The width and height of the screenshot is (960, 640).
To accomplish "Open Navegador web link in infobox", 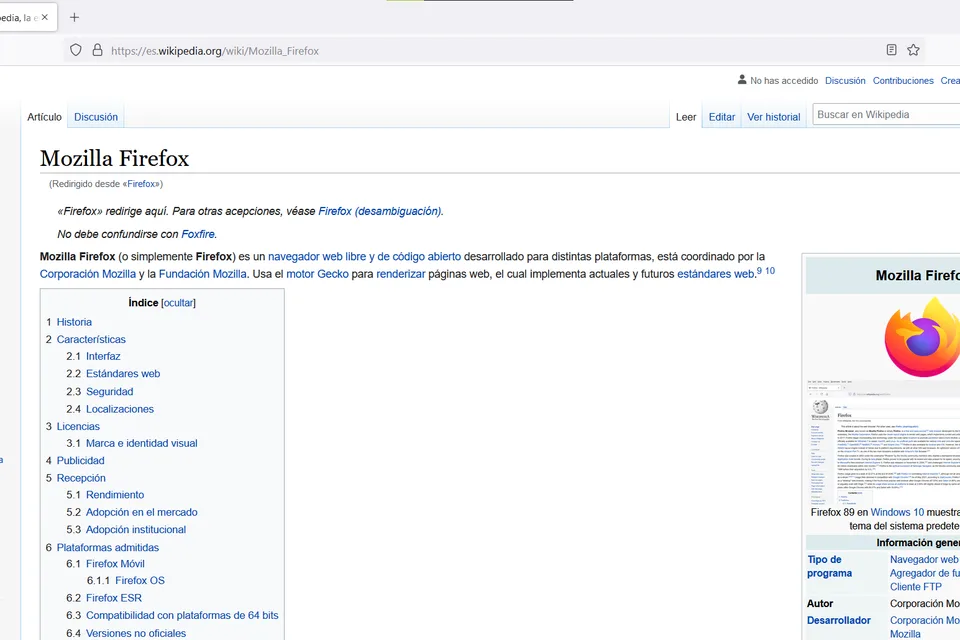I will click(x=924, y=559).
